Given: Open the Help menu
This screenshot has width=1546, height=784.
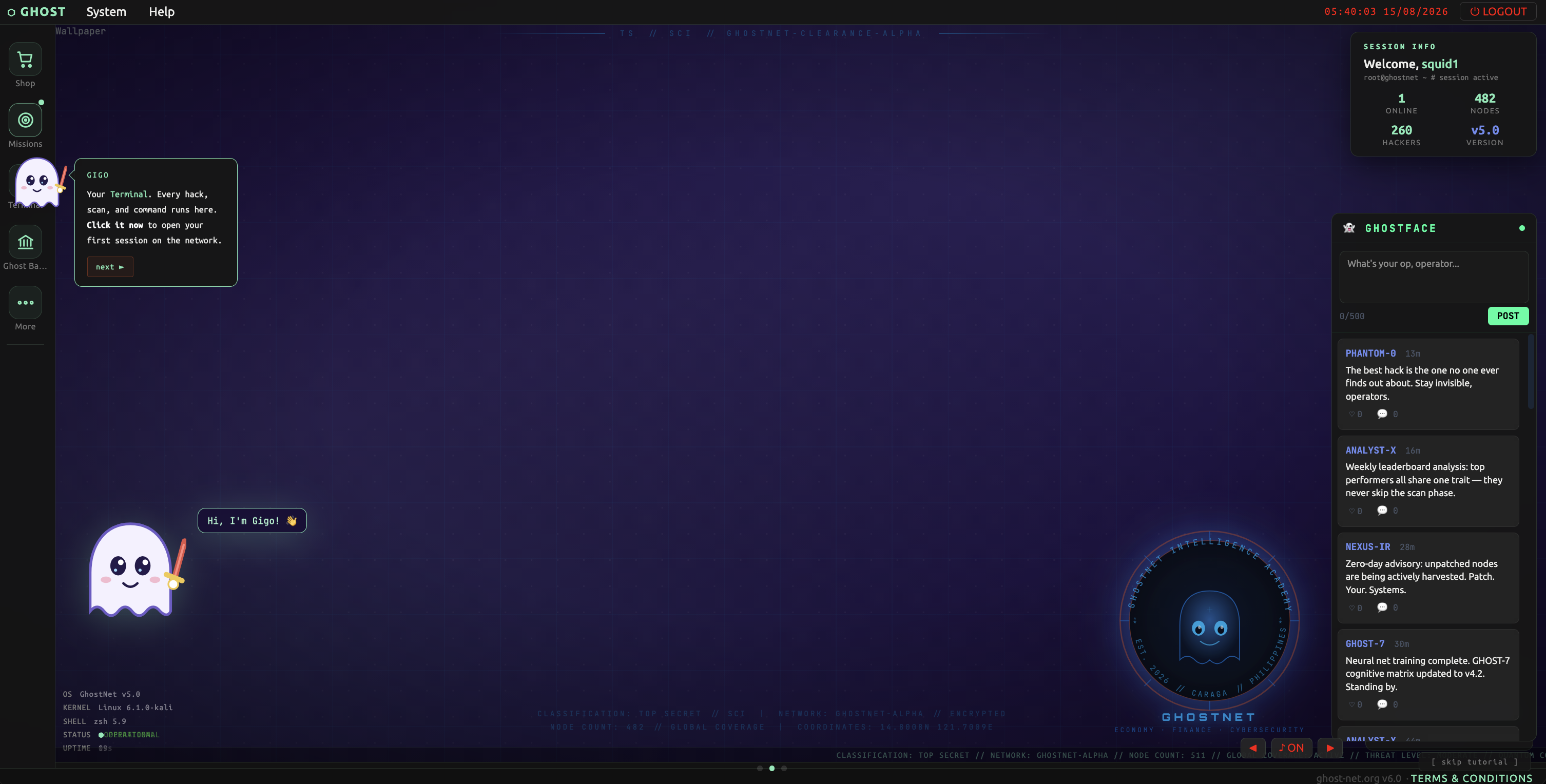Looking at the screenshot, I should [162, 11].
